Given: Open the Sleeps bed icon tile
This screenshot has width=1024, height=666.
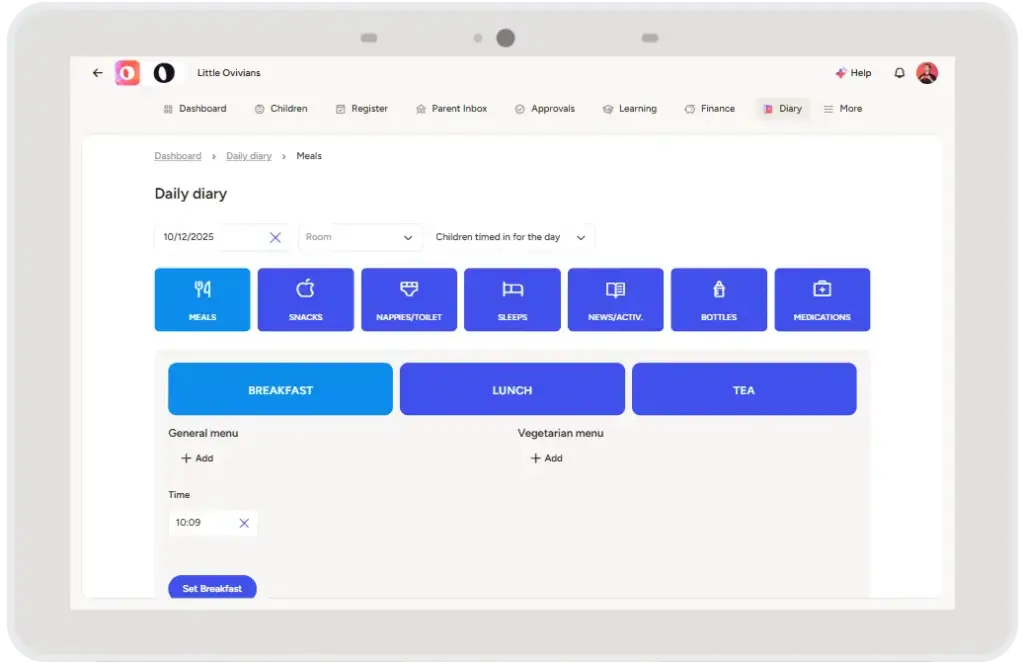Looking at the screenshot, I should pos(512,299).
